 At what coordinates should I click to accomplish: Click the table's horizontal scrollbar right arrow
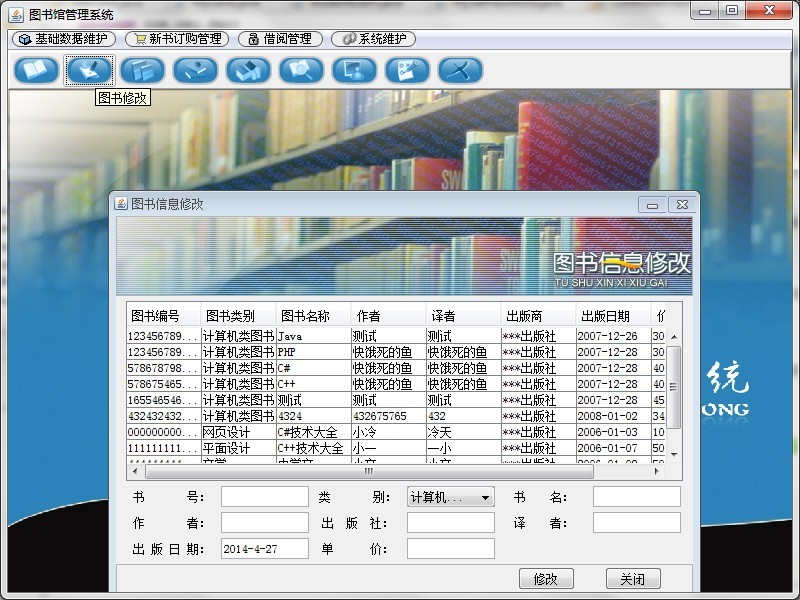pyautogui.click(x=657, y=471)
